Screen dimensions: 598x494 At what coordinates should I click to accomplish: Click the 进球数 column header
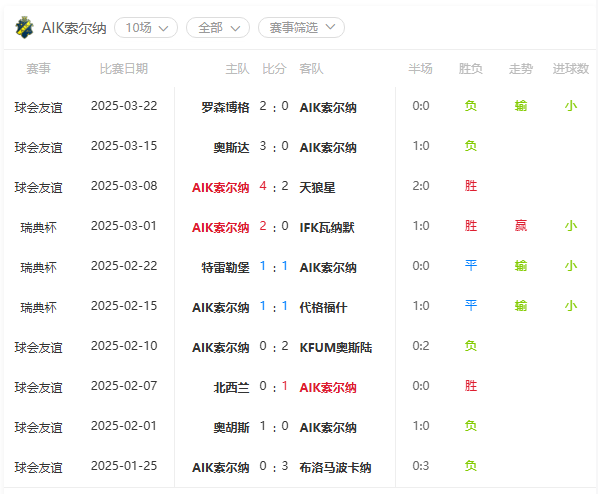coord(571,69)
